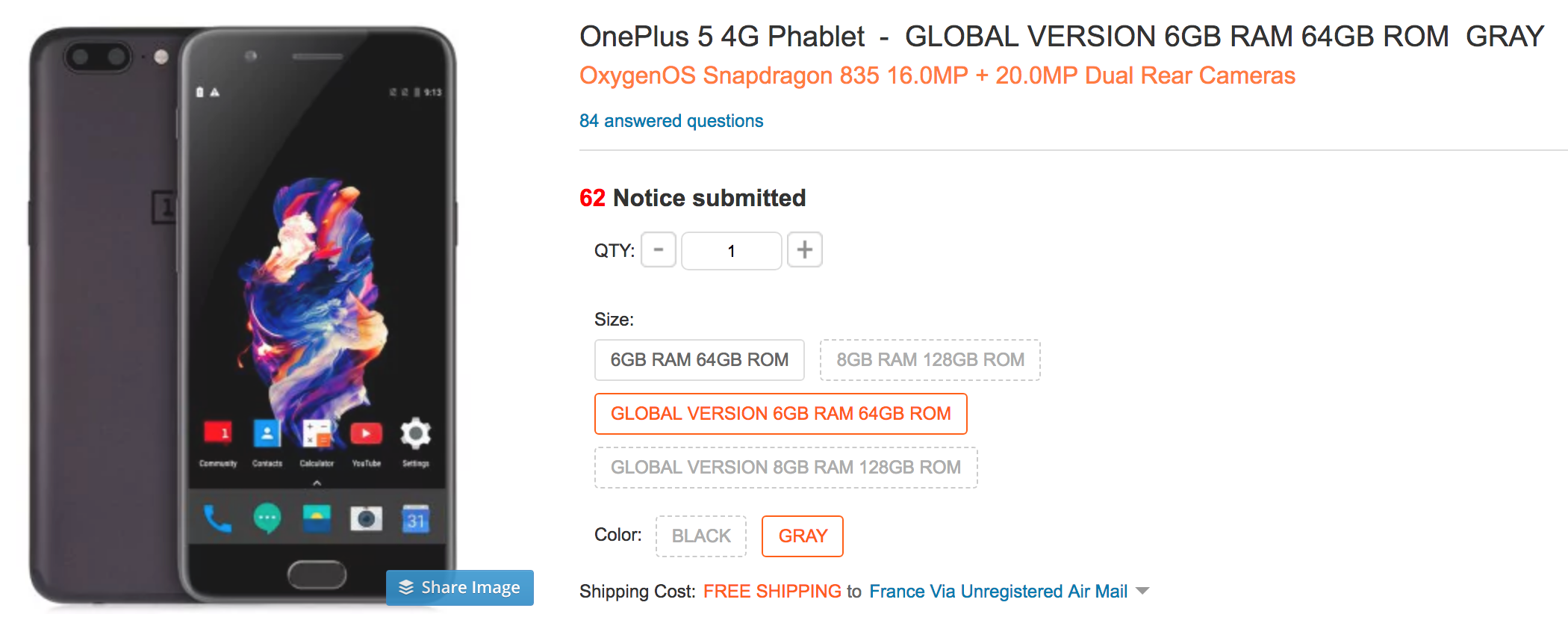Select the 6GB RAM 64GB ROM size
Image resolution: width=1568 pixels, height=617 pixels.
[700, 360]
